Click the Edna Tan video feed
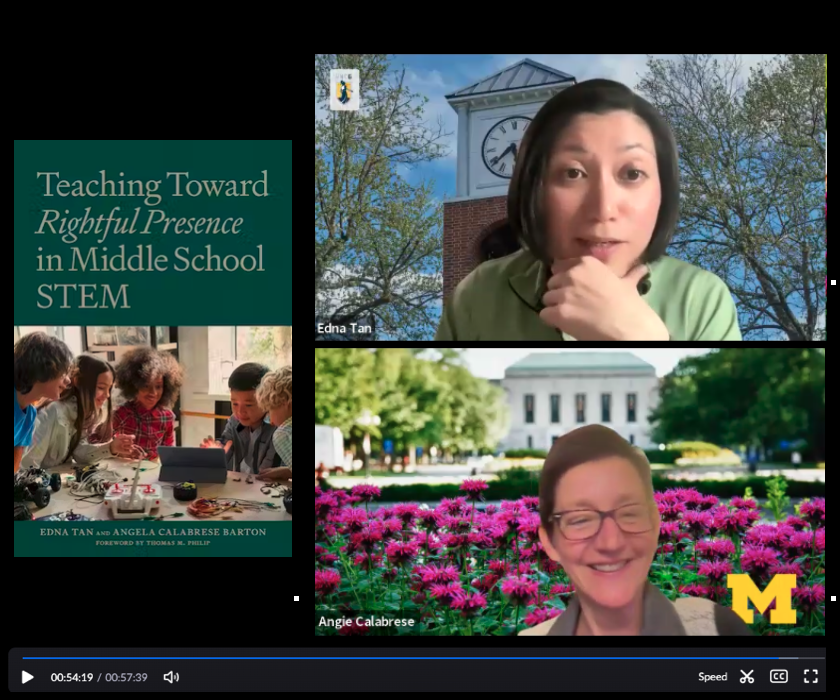 coord(571,197)
